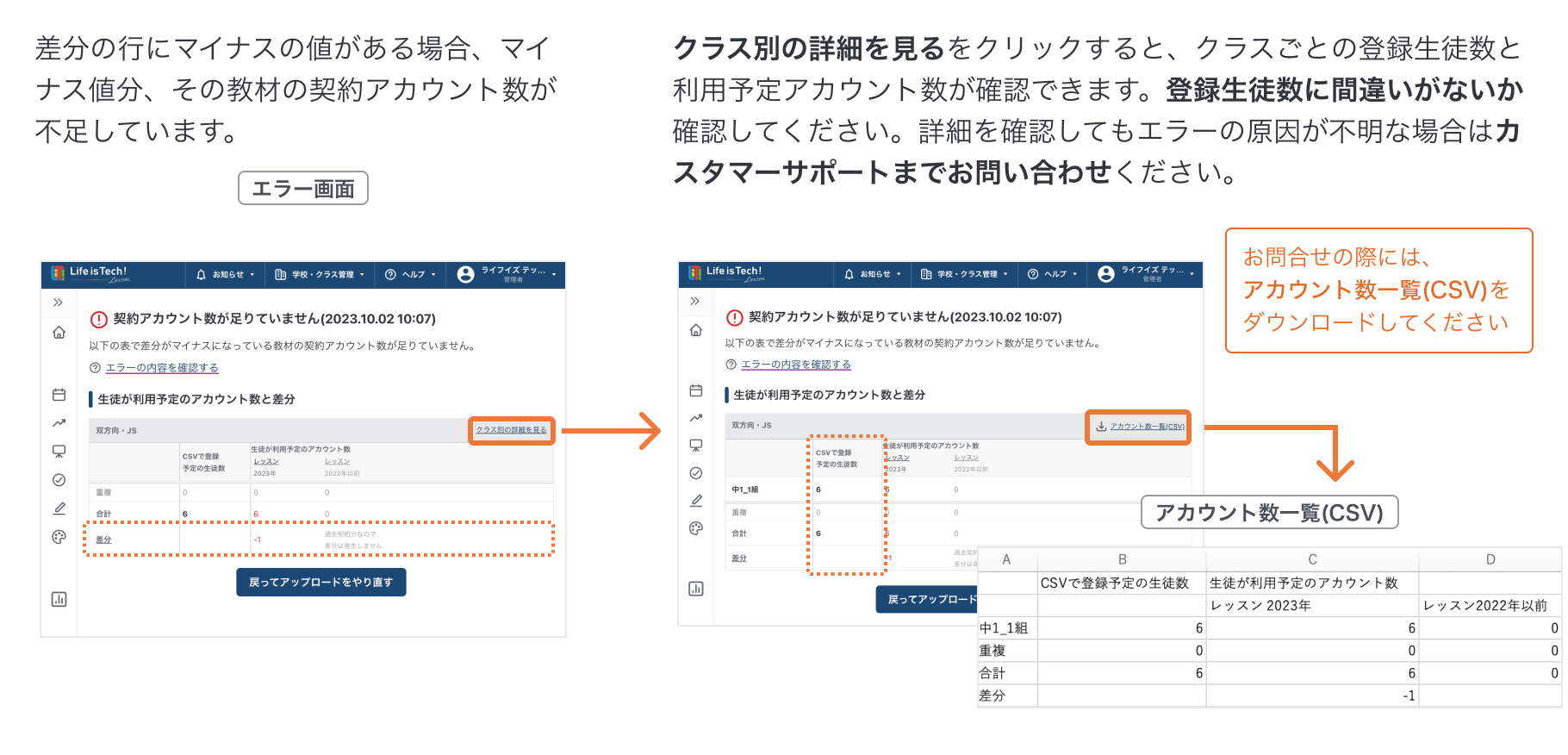Click the Life is Tech! logo in left screenshot
This screenshot has width=1568, height=755.
(90, 274)
